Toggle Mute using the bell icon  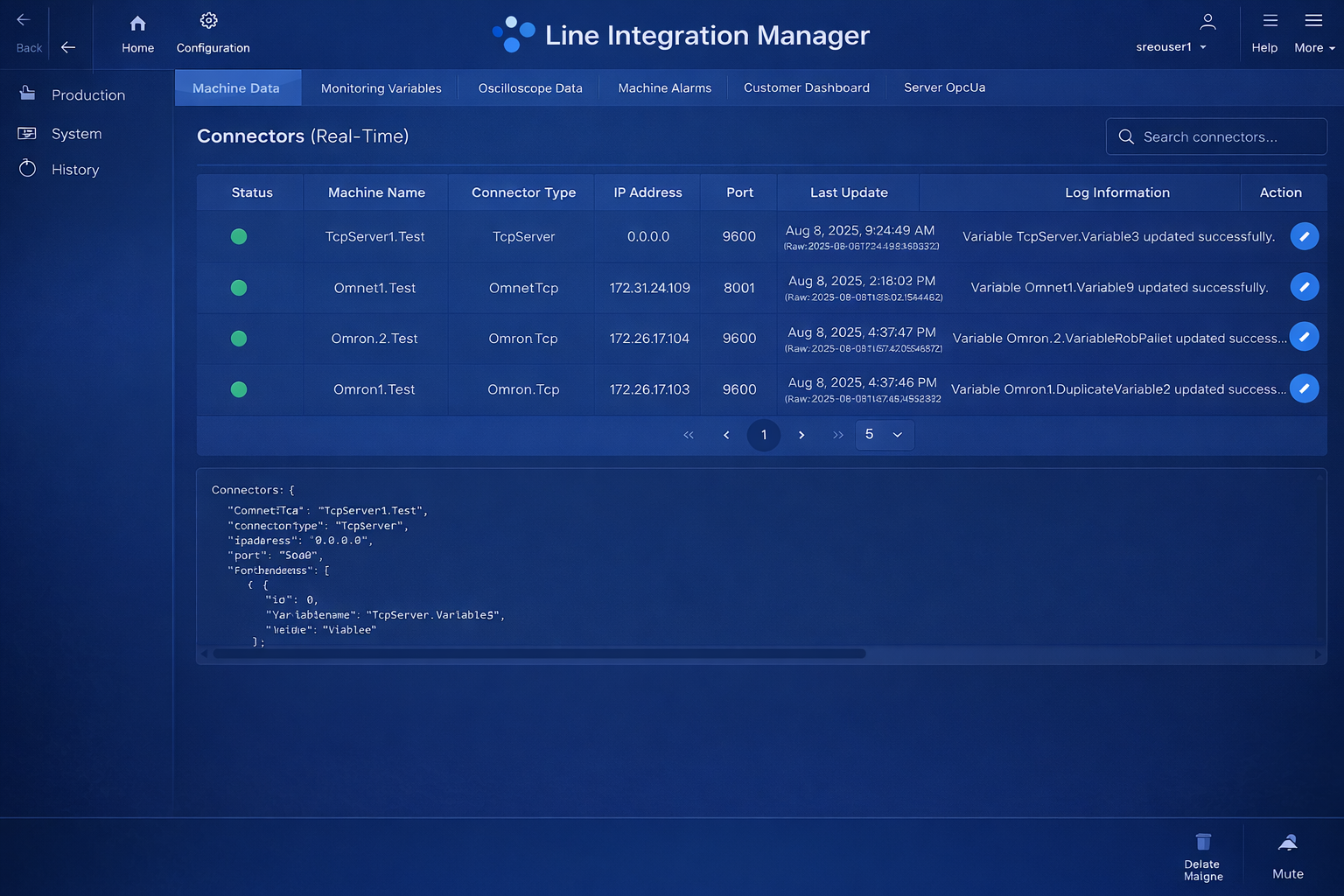click(x=1287, y=842)
